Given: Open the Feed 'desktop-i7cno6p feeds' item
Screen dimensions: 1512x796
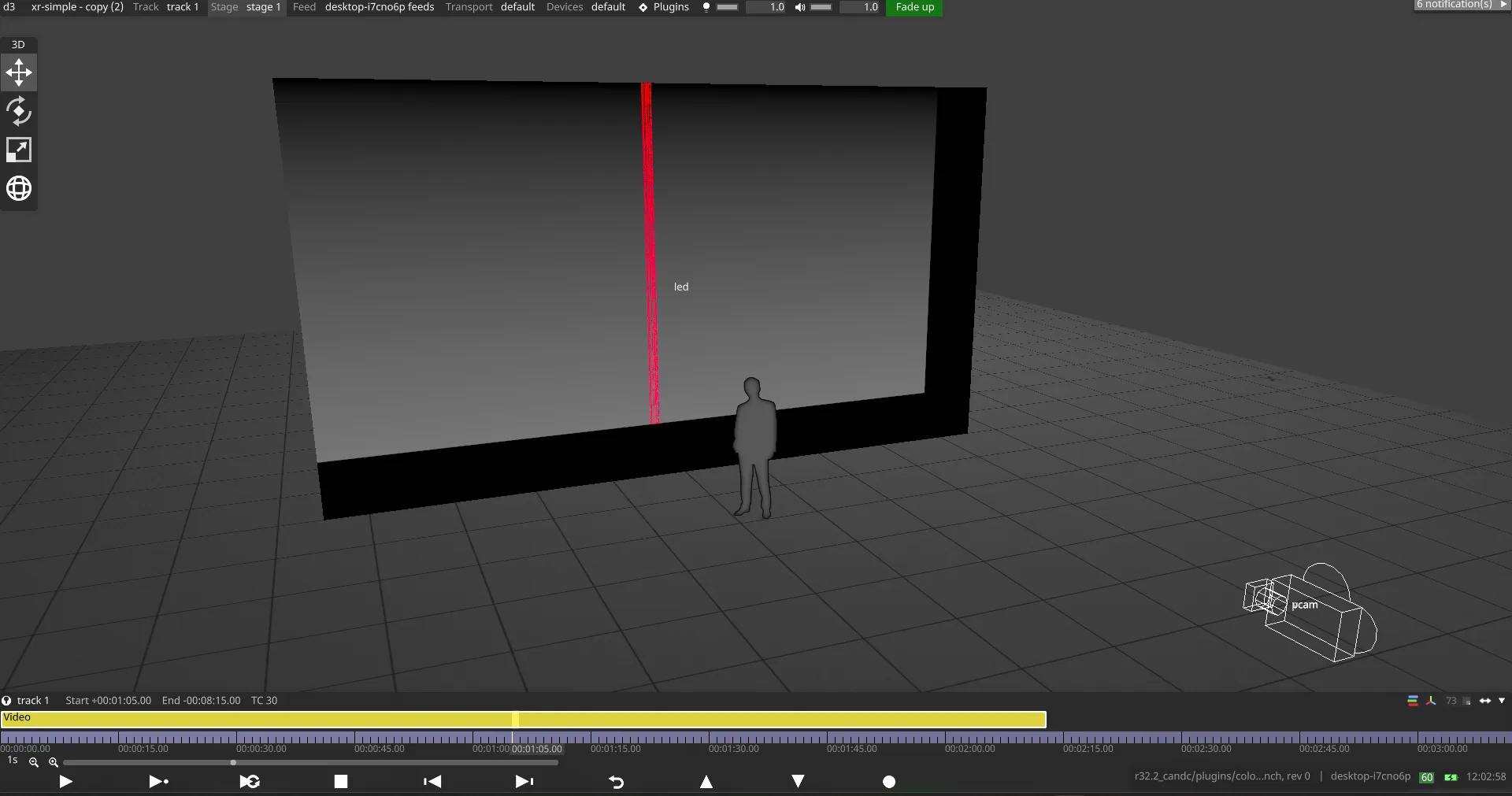Looking at the screenshot, I should pyautogui.click(x=379, y=7).
